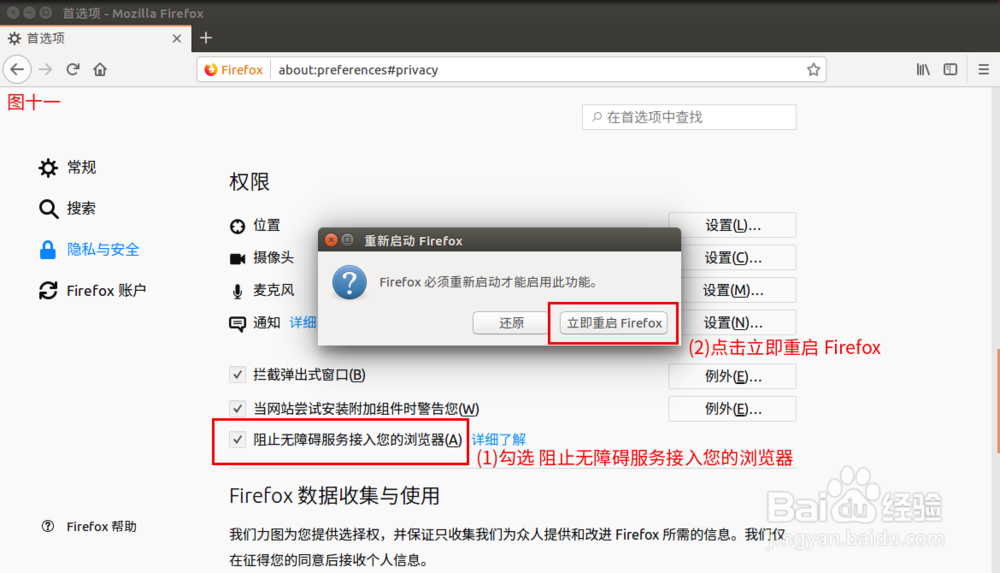Click the forward navigation arrow
Viewport: 1000px width, 573px height.
click(45, 70)
